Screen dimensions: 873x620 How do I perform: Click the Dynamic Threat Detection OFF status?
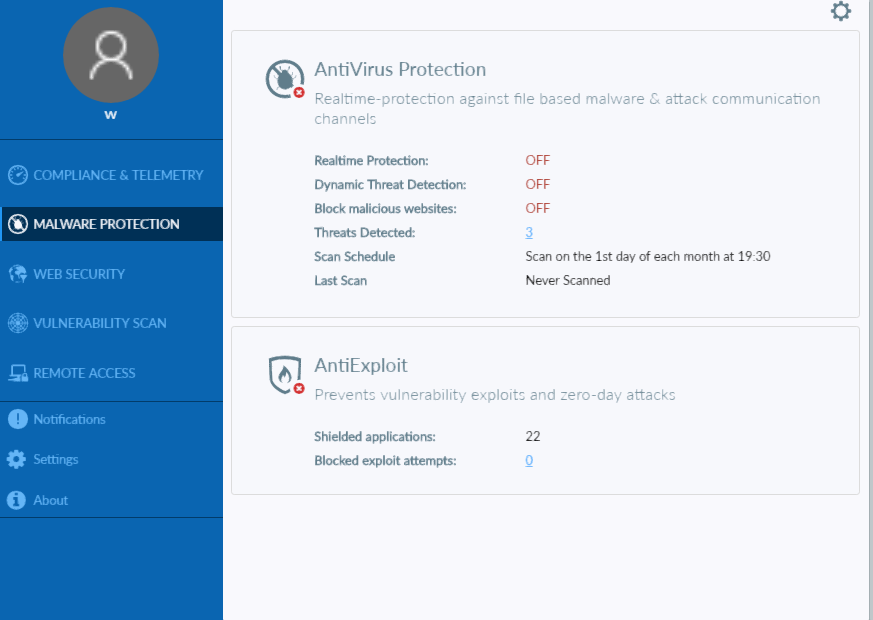point(538,184)
